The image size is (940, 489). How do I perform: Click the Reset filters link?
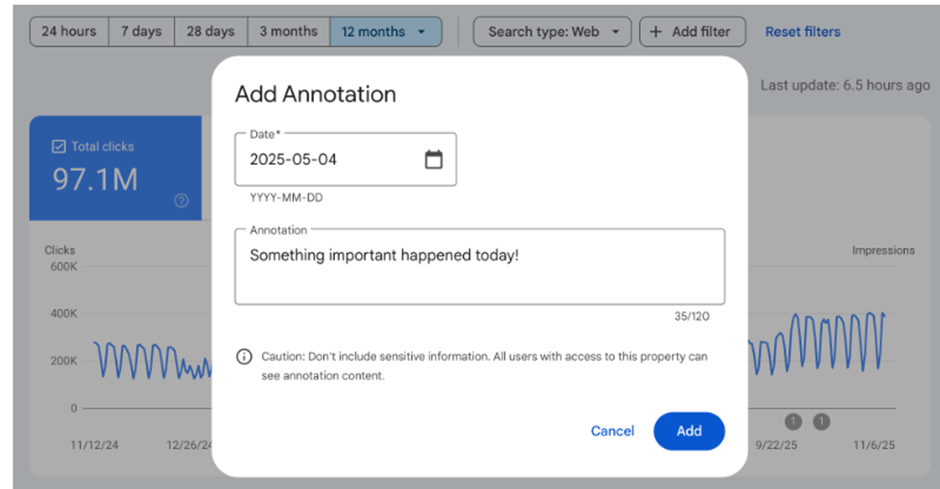(802, 32)
